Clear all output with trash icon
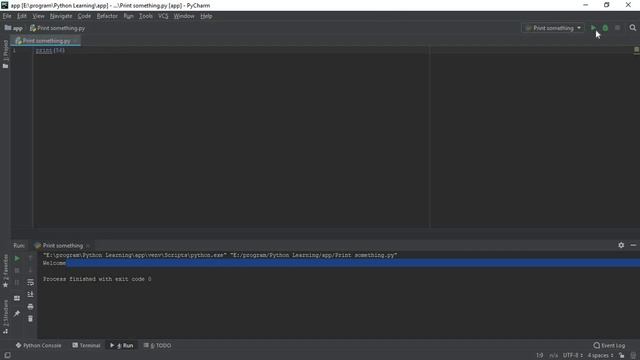 click(31, 318)
